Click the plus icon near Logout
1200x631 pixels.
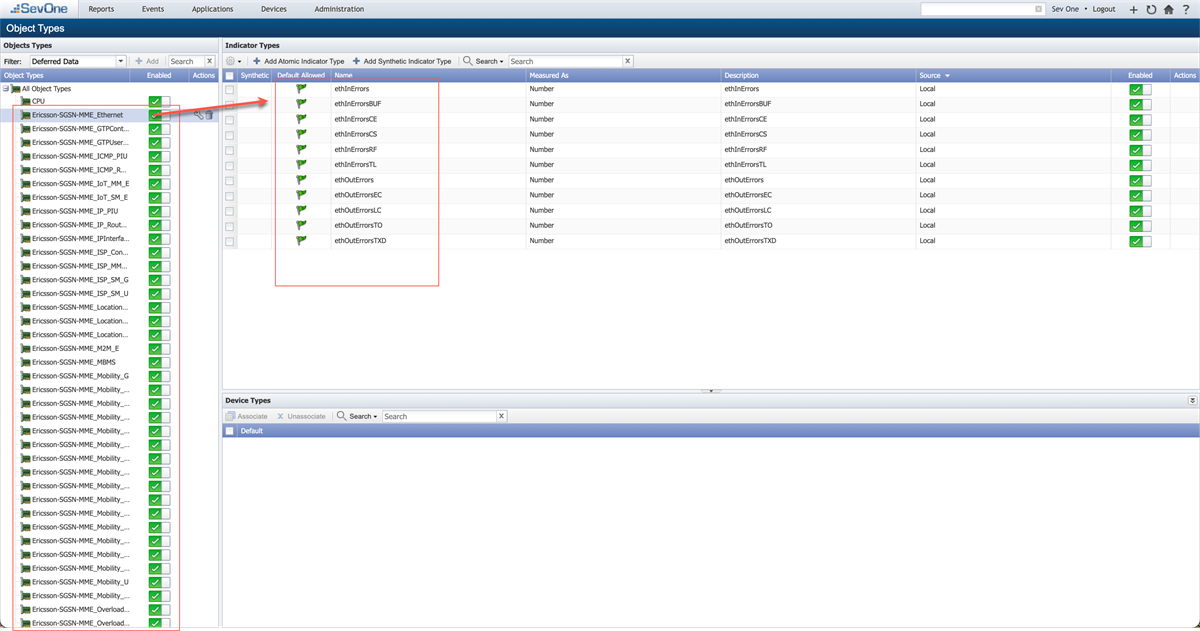1133,9
